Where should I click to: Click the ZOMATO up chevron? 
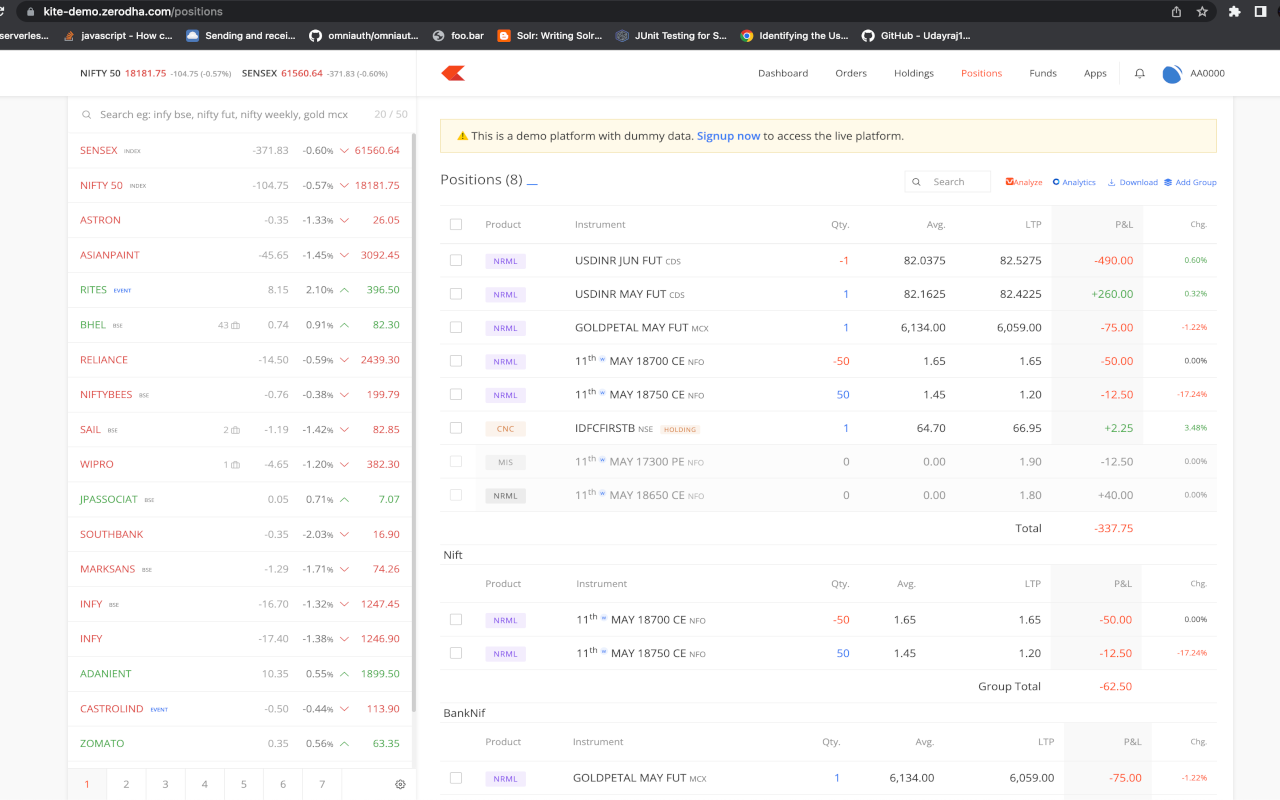pos(344,744)
